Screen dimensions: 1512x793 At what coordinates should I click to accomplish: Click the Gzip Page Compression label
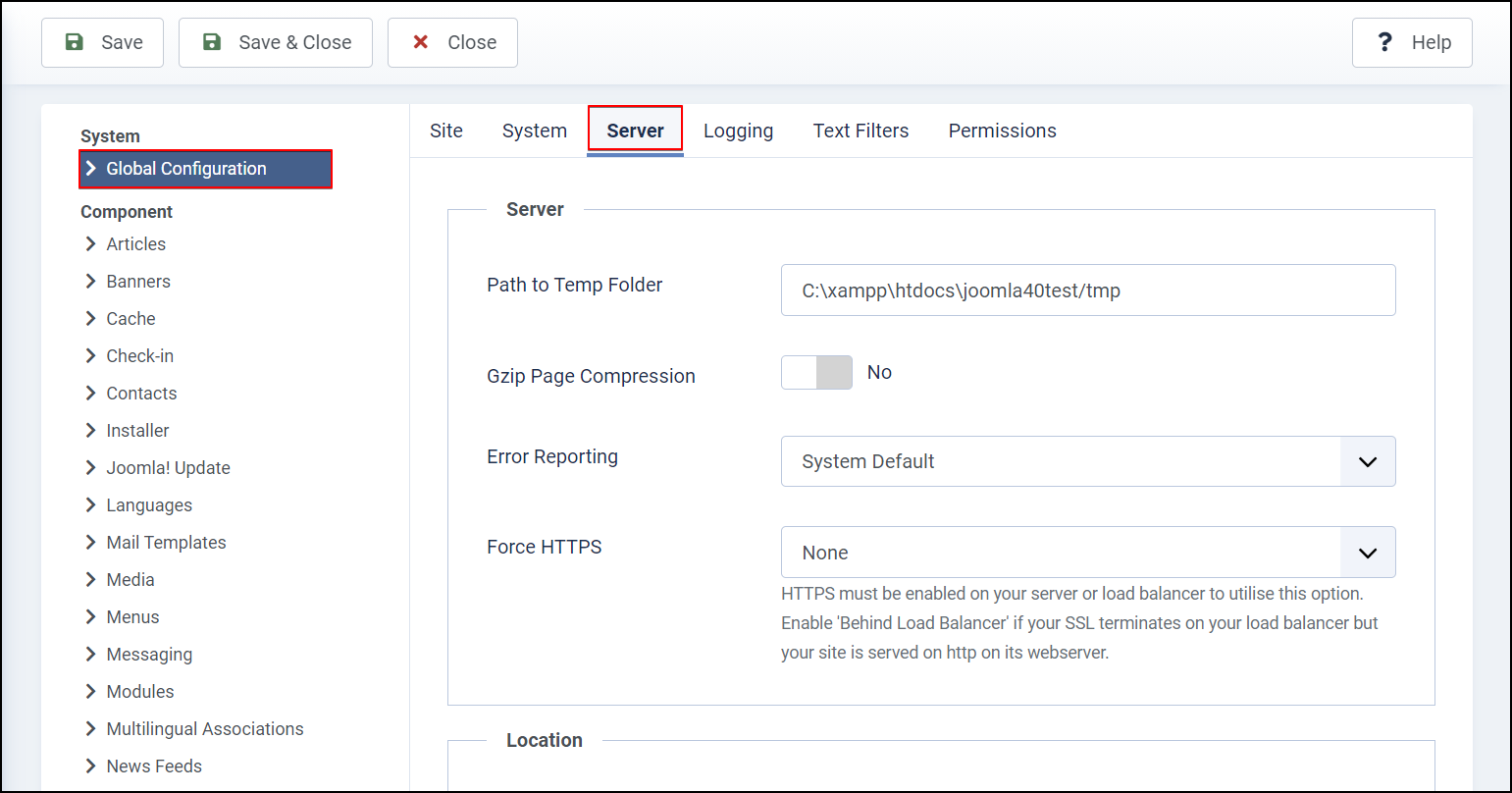(x=591, y=376)
